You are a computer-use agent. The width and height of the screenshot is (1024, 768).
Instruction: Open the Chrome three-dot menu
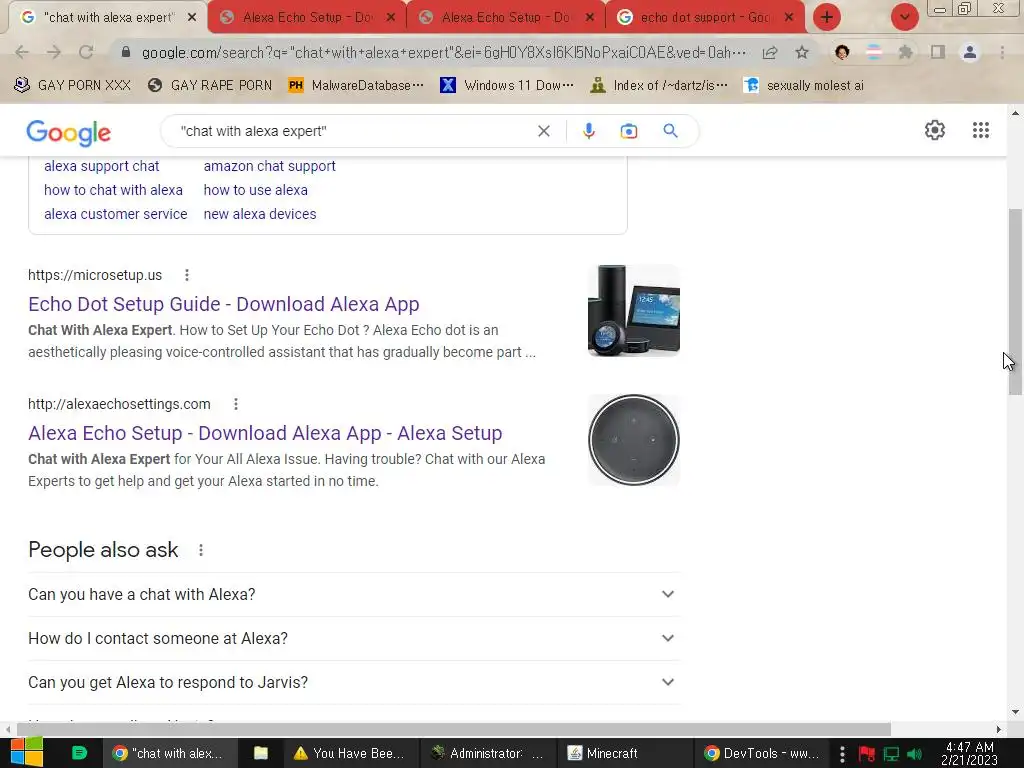[x=1002, y=52]
